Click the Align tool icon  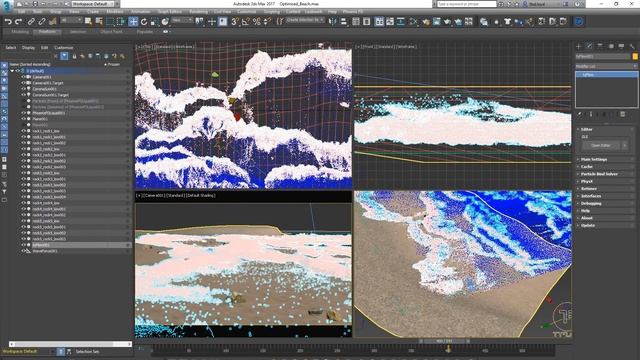pos(344,22)
